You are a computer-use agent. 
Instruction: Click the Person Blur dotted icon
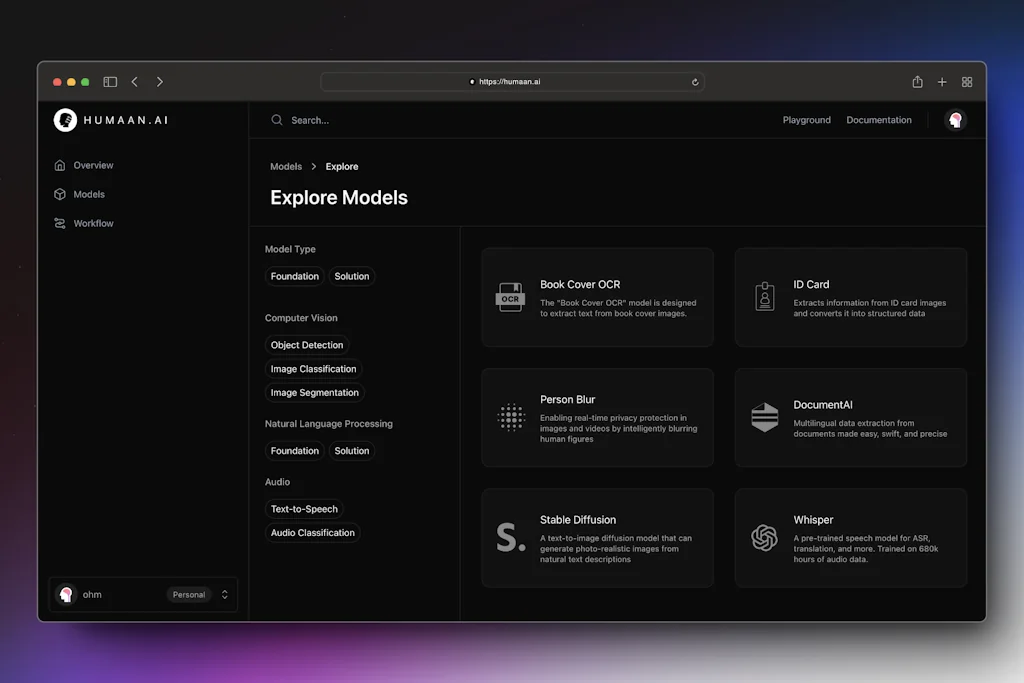point(510,418)
